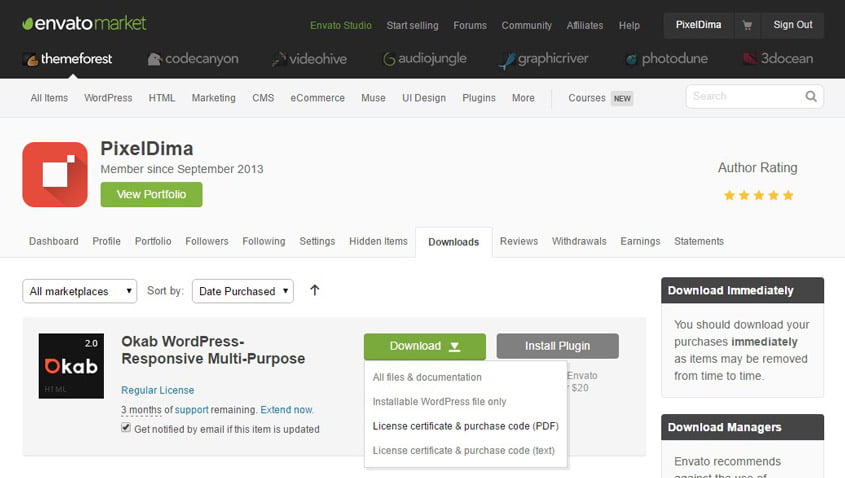This screenshot has width=845, height=478.
Task: Browse the CMS category
Action: [x=263, y=98]
